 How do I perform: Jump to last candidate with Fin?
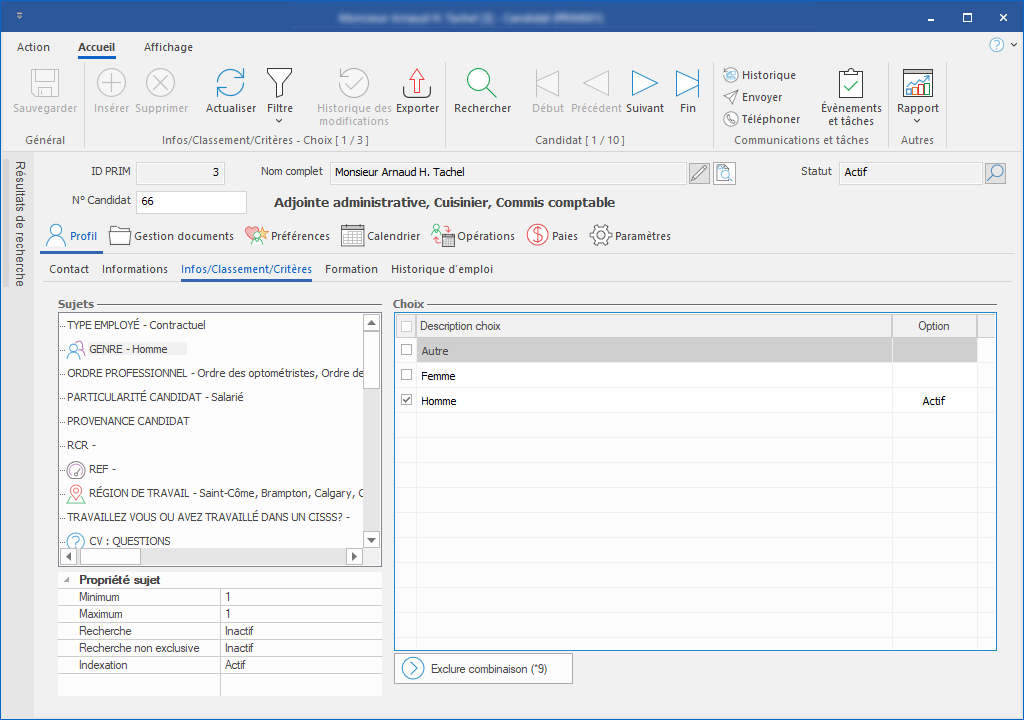coord(687,84)
